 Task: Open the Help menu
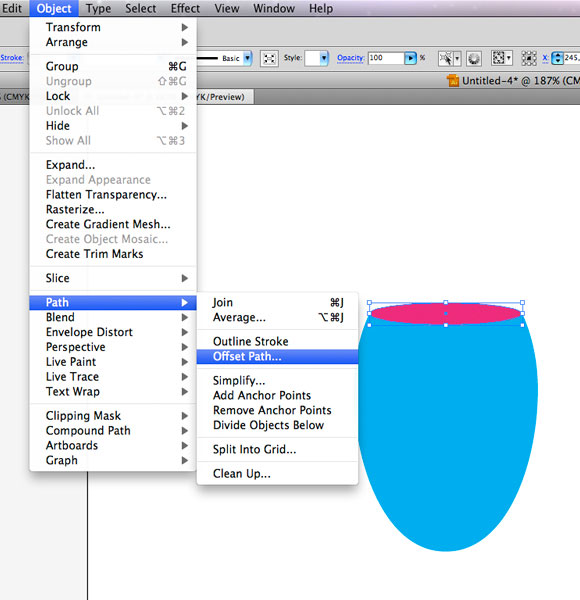[321, 8]
